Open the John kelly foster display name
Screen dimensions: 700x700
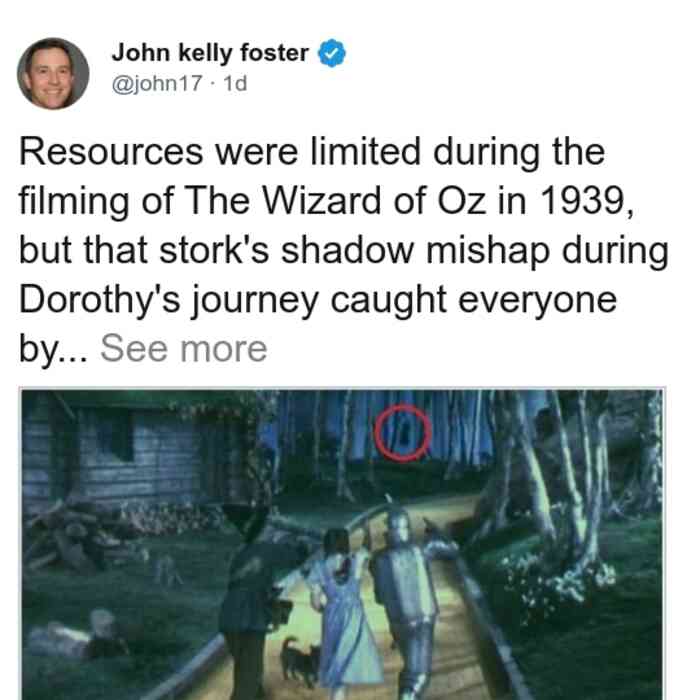210,53
